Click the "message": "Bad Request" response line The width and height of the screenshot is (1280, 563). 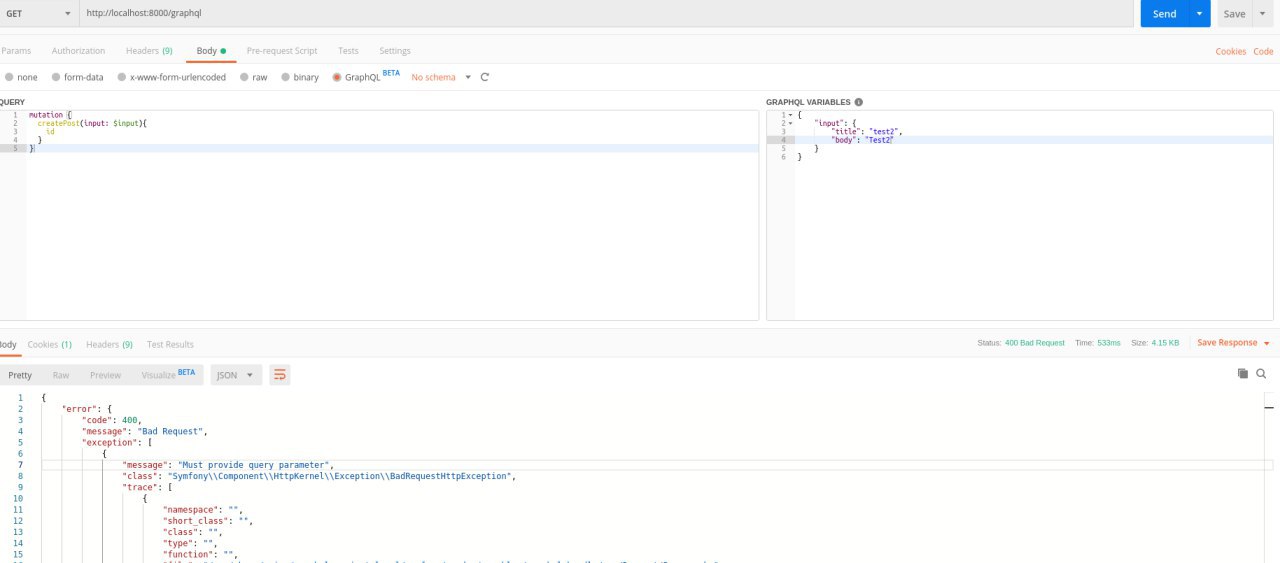point(144,431)
